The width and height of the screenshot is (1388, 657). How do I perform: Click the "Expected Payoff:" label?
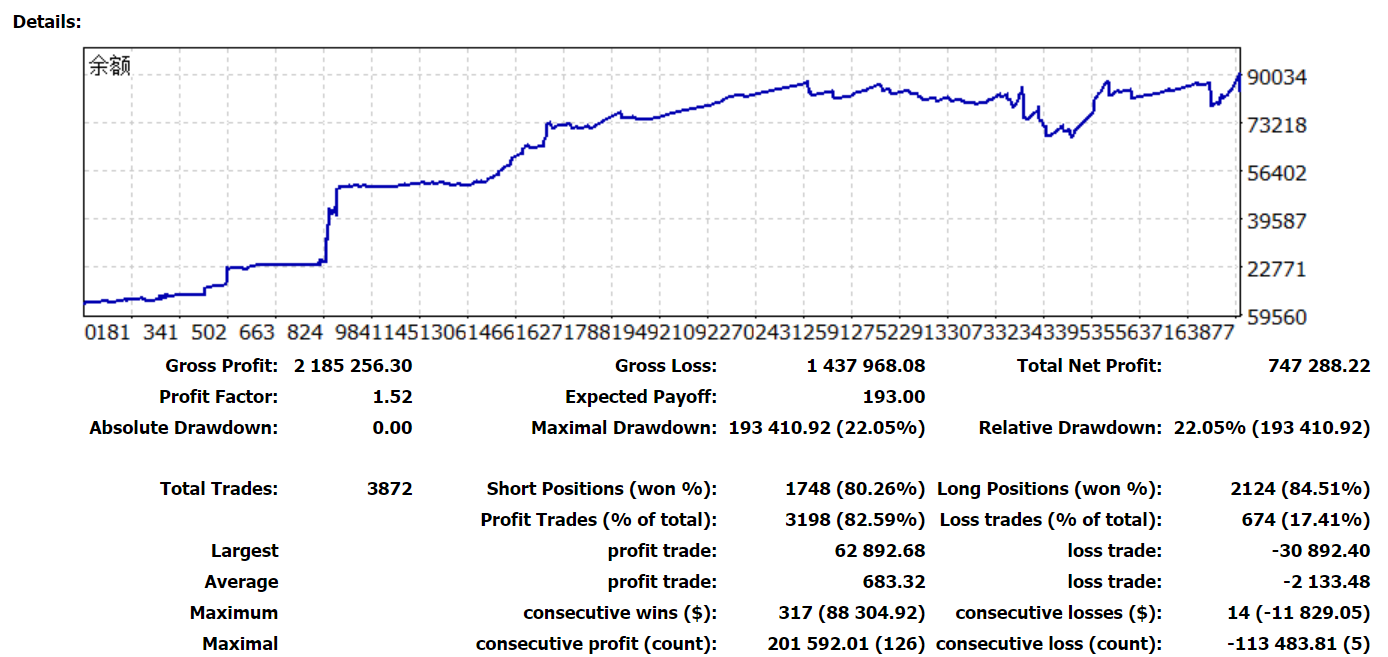pos(641,397)
